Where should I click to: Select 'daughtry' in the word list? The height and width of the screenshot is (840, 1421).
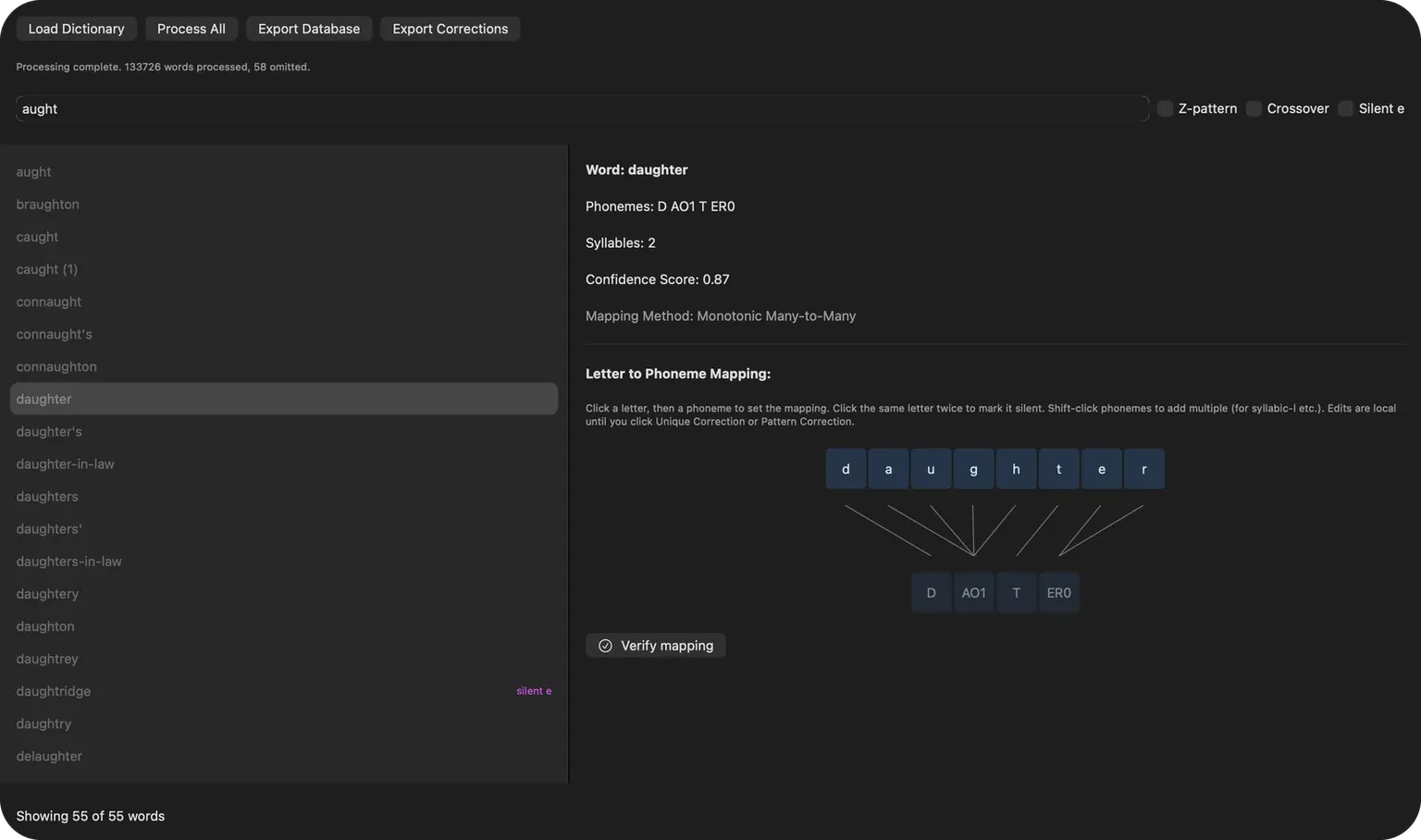pyautogui.click(x=284, y=723)
